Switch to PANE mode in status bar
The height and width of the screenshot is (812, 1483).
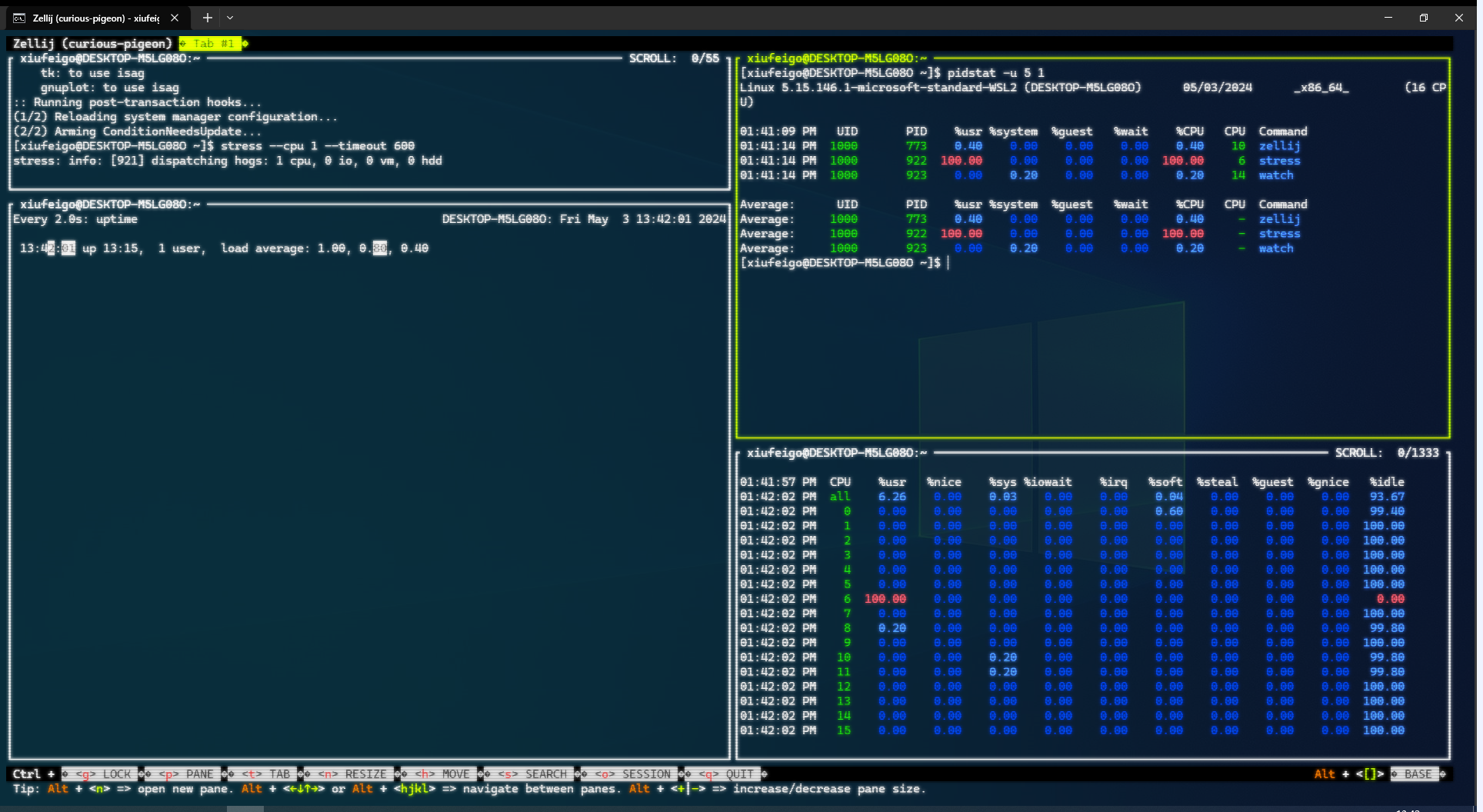coord(187,774)
